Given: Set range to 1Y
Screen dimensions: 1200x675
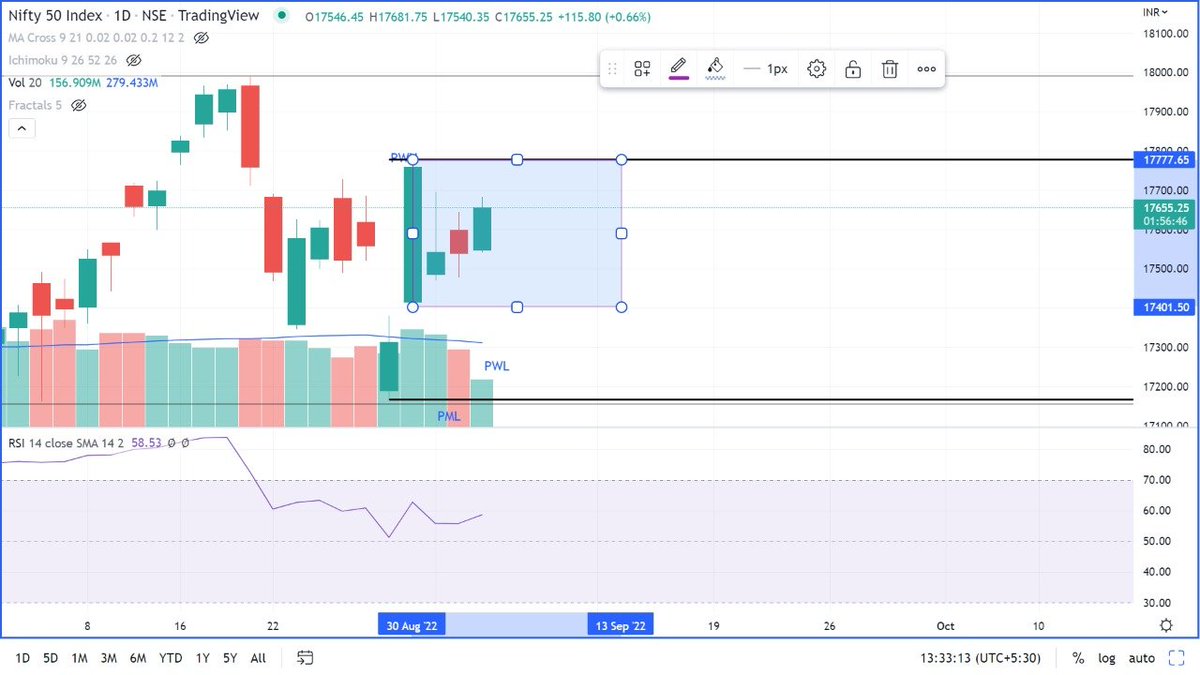Looking at the screenshot, I should tap(203, 658).
